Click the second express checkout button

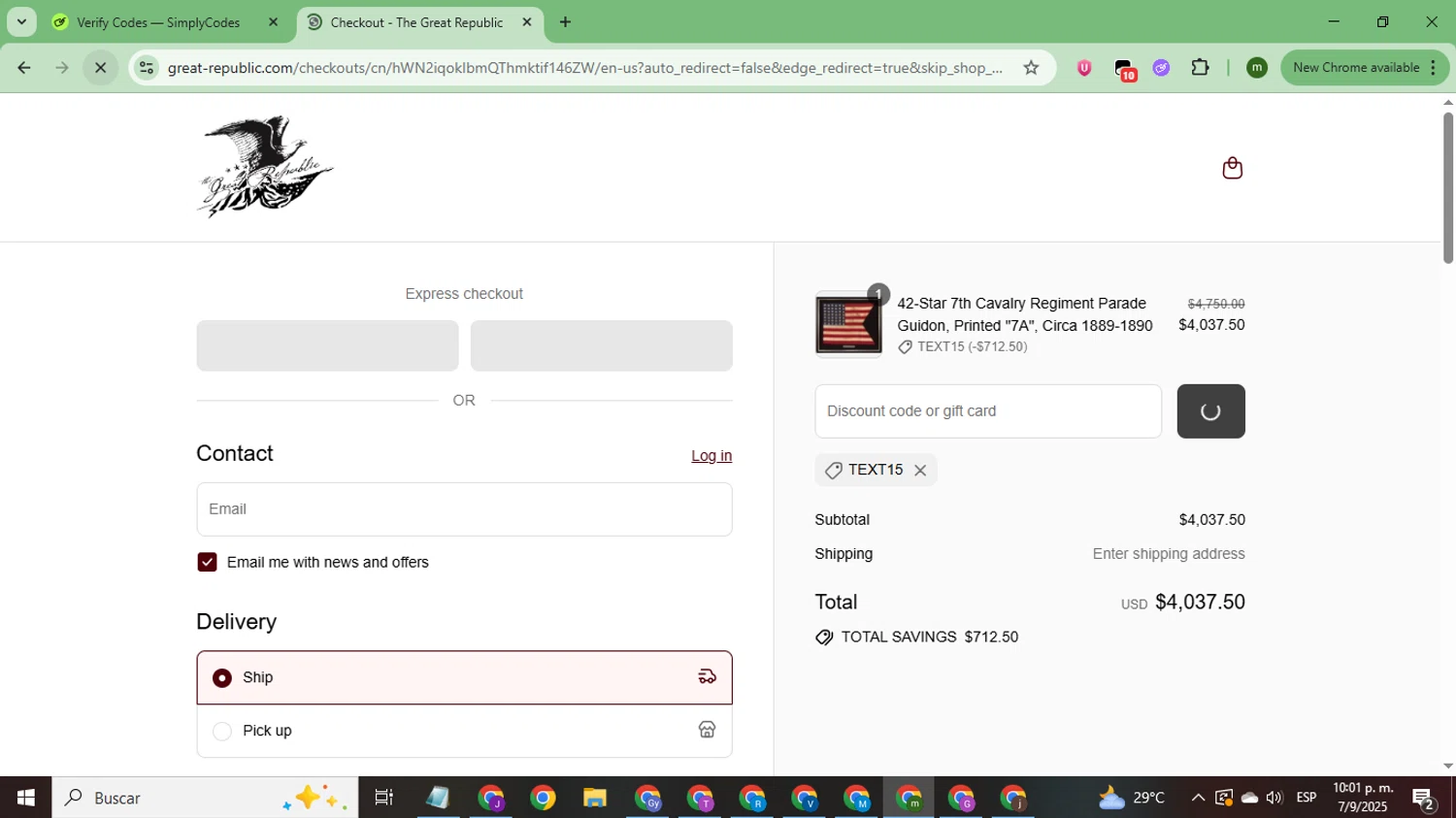pyautogui.click(x=601, y=345)
